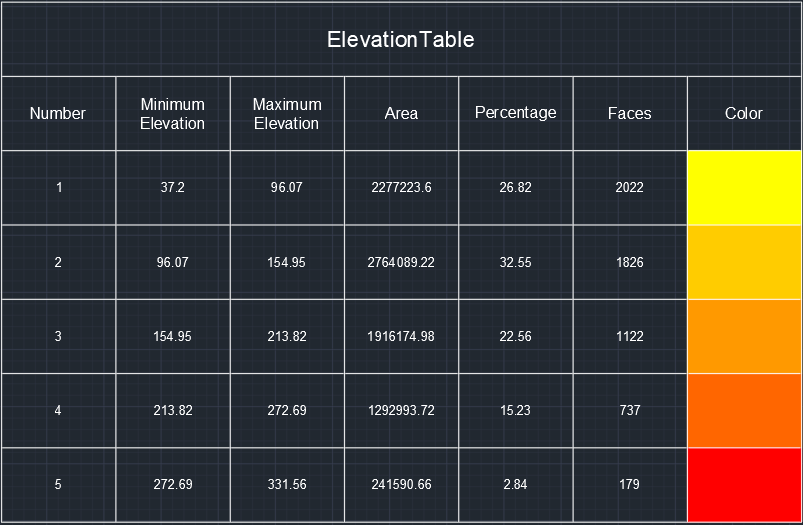Select the percentage value 32.55
This screenshot has height=525, width=803.
pos(515,262)
